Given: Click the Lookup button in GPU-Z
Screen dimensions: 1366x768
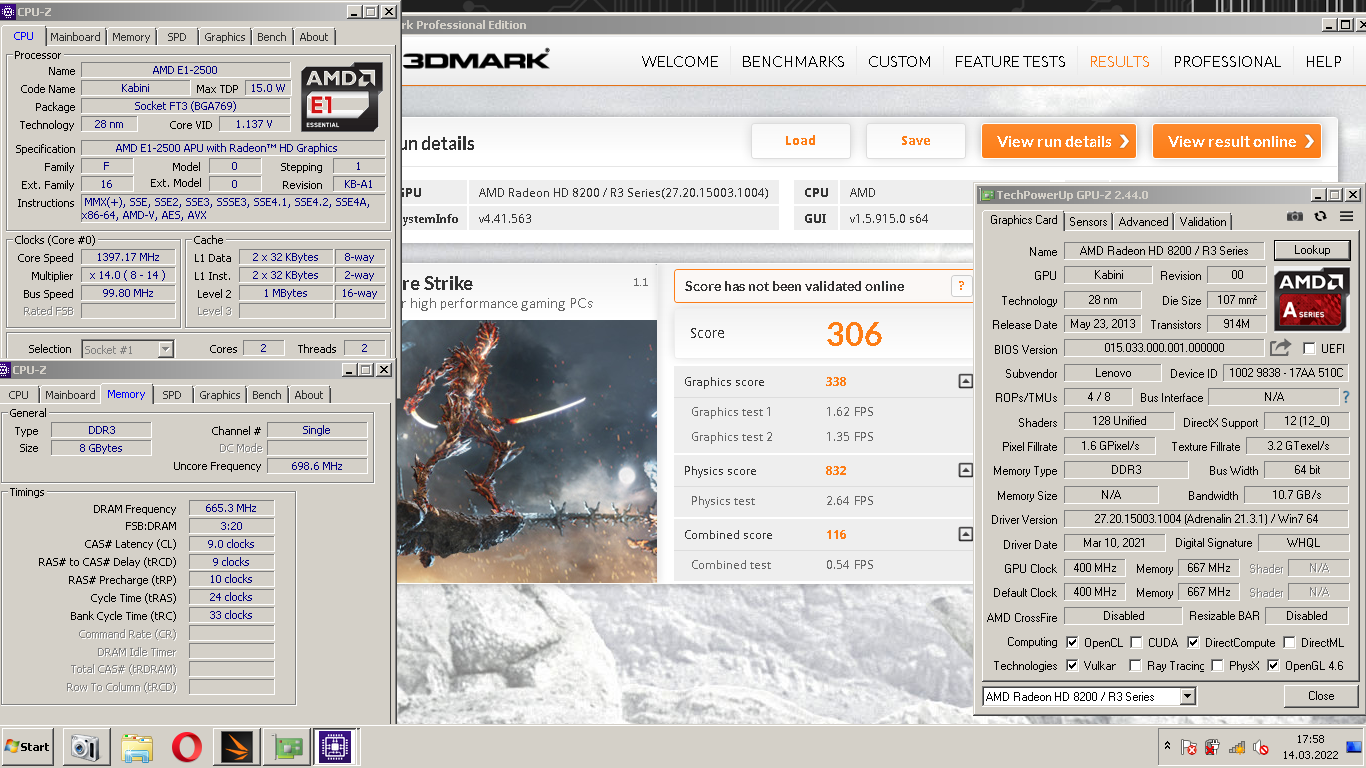Looking at the screenshot, I should pyautogui.click(x=1312, y=250).
